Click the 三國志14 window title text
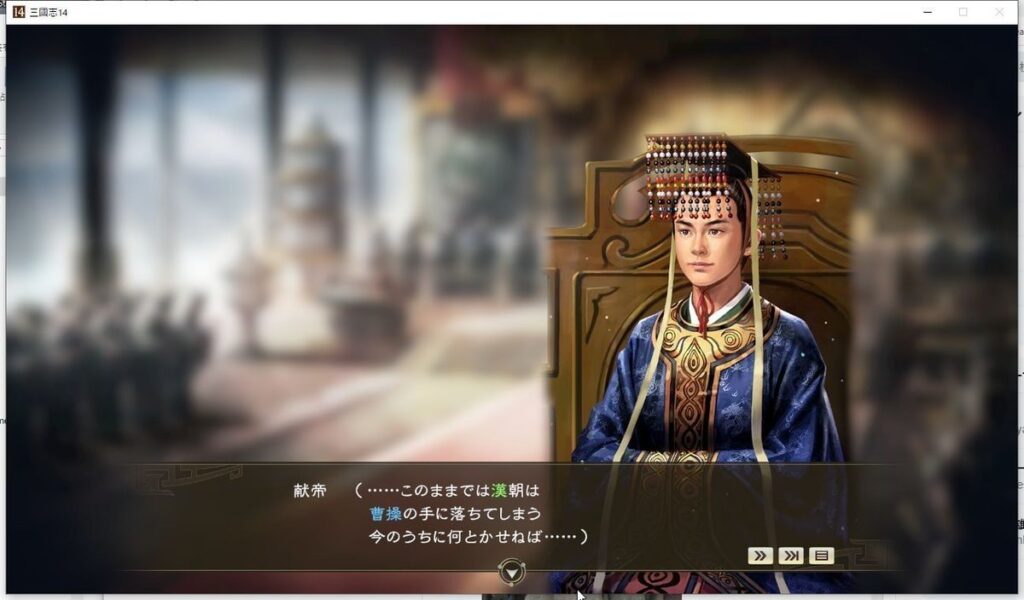 (x=48, y=12)
